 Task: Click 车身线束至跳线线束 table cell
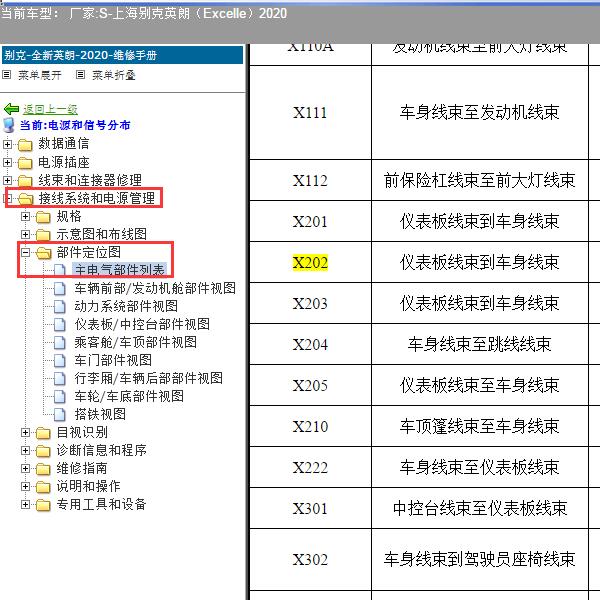click(x=479, y=344)
